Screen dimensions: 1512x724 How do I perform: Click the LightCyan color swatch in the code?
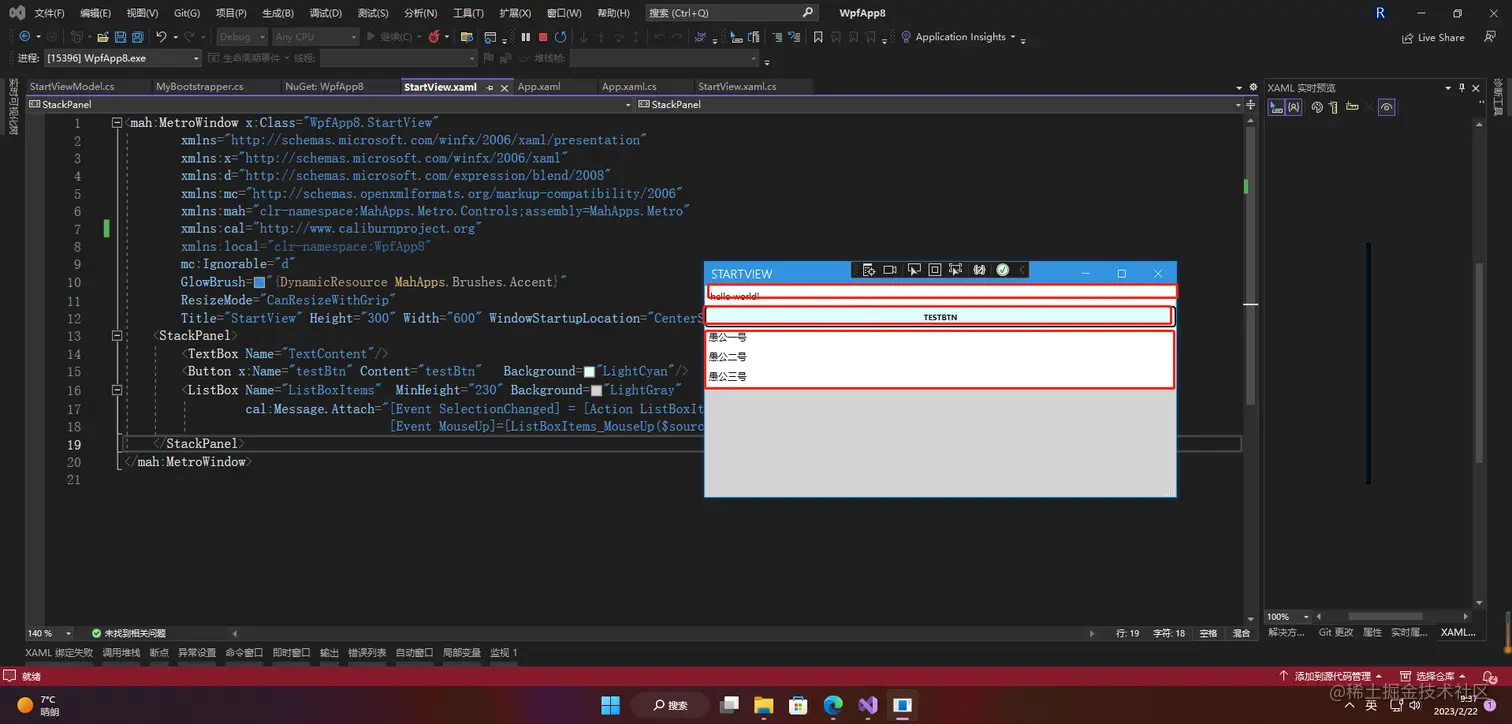tap(589, 372)
